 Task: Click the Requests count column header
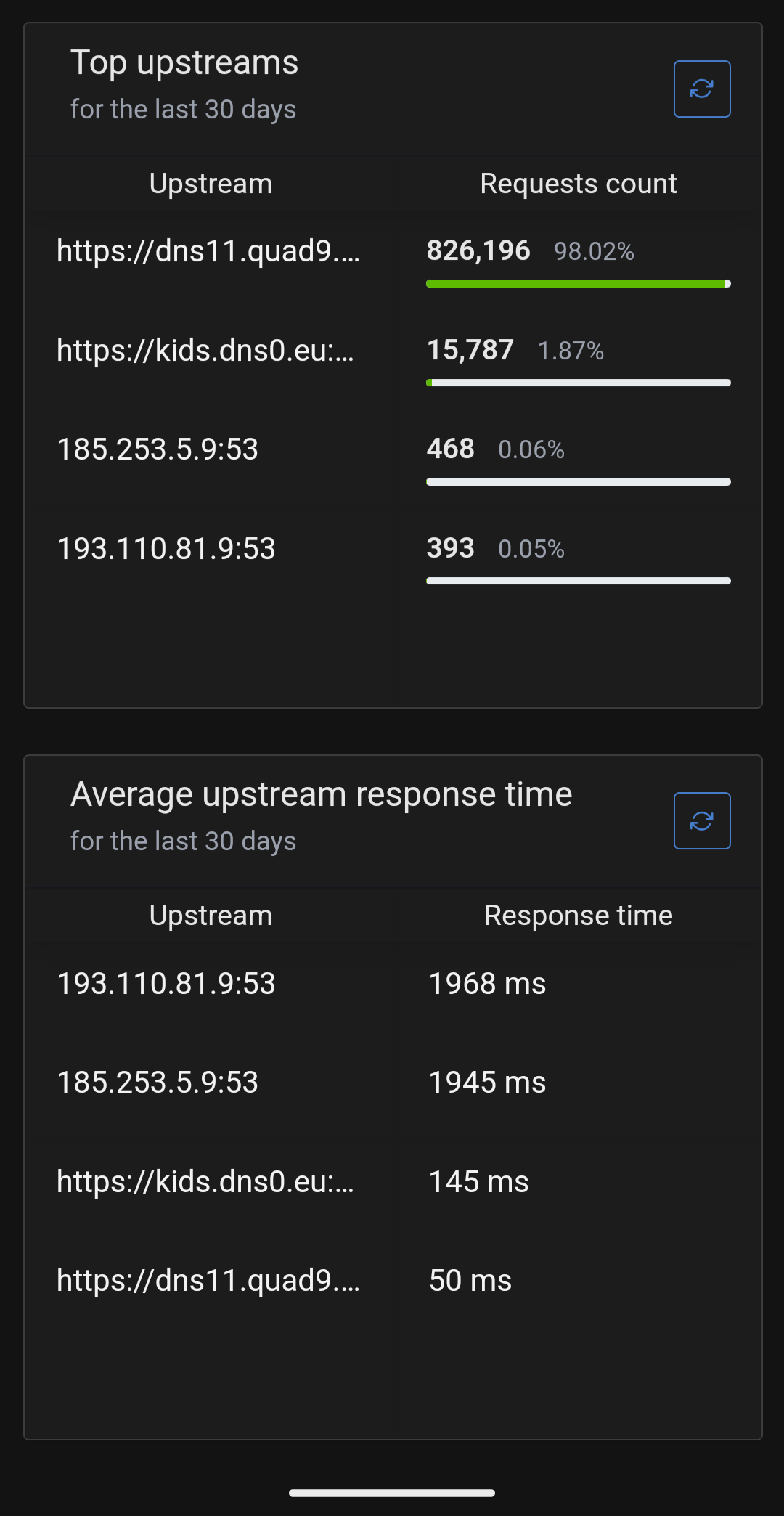(x=579, y=184)
